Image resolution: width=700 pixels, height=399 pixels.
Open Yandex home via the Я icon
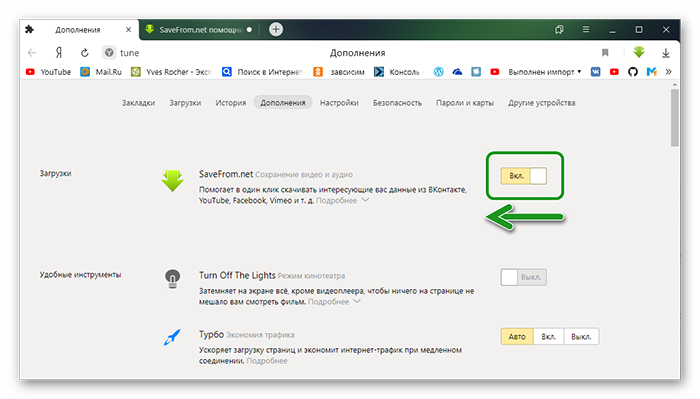[58, 53]
